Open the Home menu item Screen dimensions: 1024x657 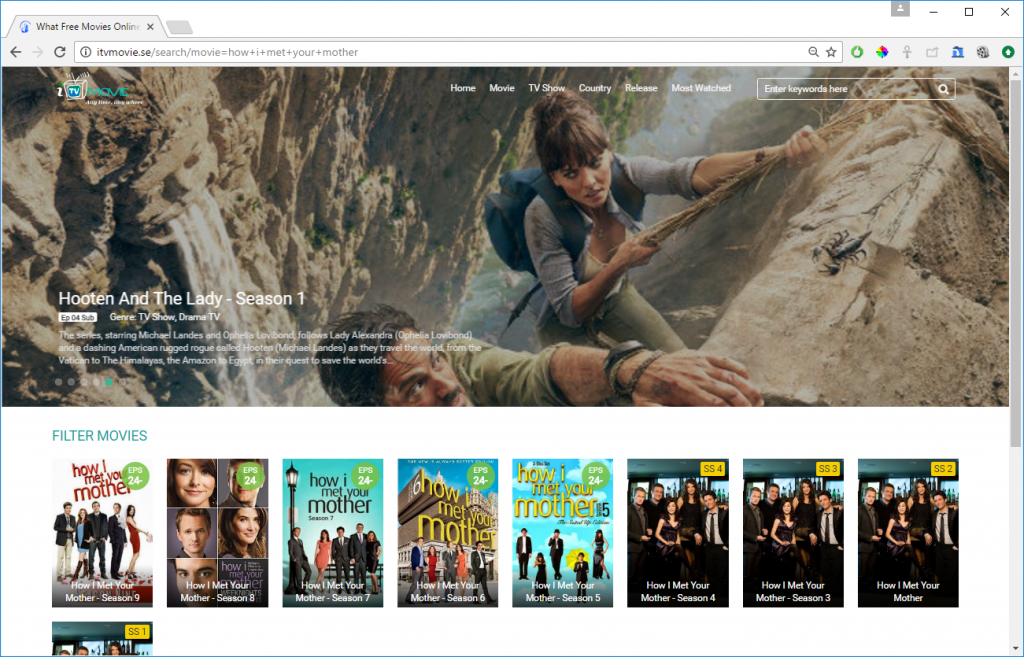(x=462, y=88)
